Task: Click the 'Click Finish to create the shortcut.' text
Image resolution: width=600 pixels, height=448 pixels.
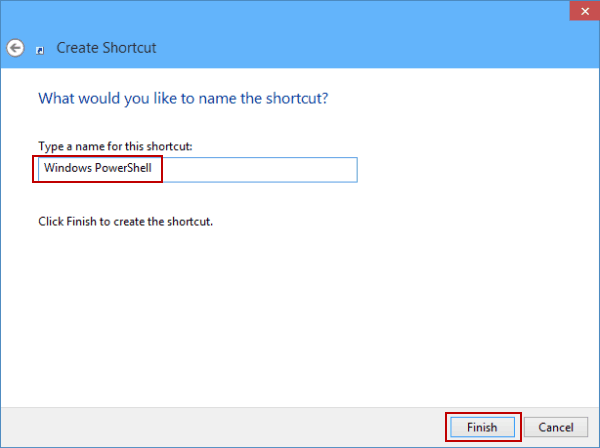Action: pos(126,222)
